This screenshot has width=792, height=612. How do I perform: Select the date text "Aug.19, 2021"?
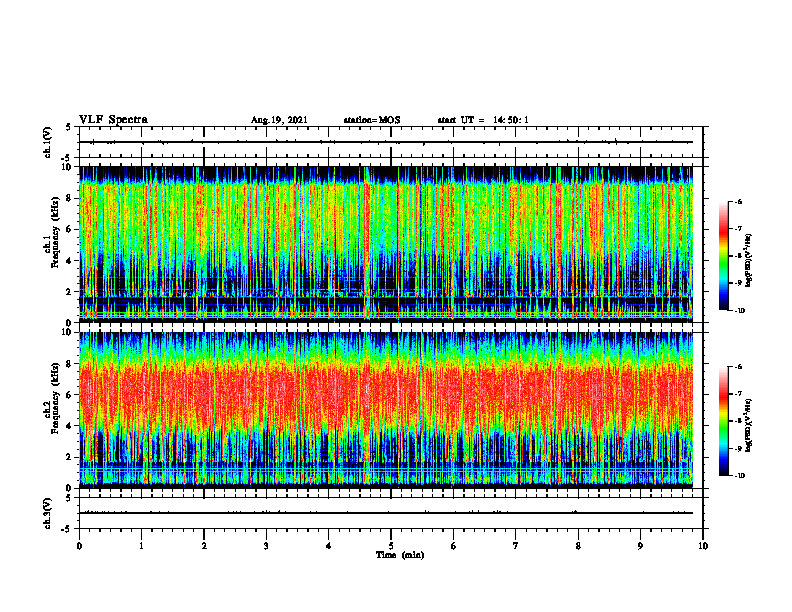(279, 120)
